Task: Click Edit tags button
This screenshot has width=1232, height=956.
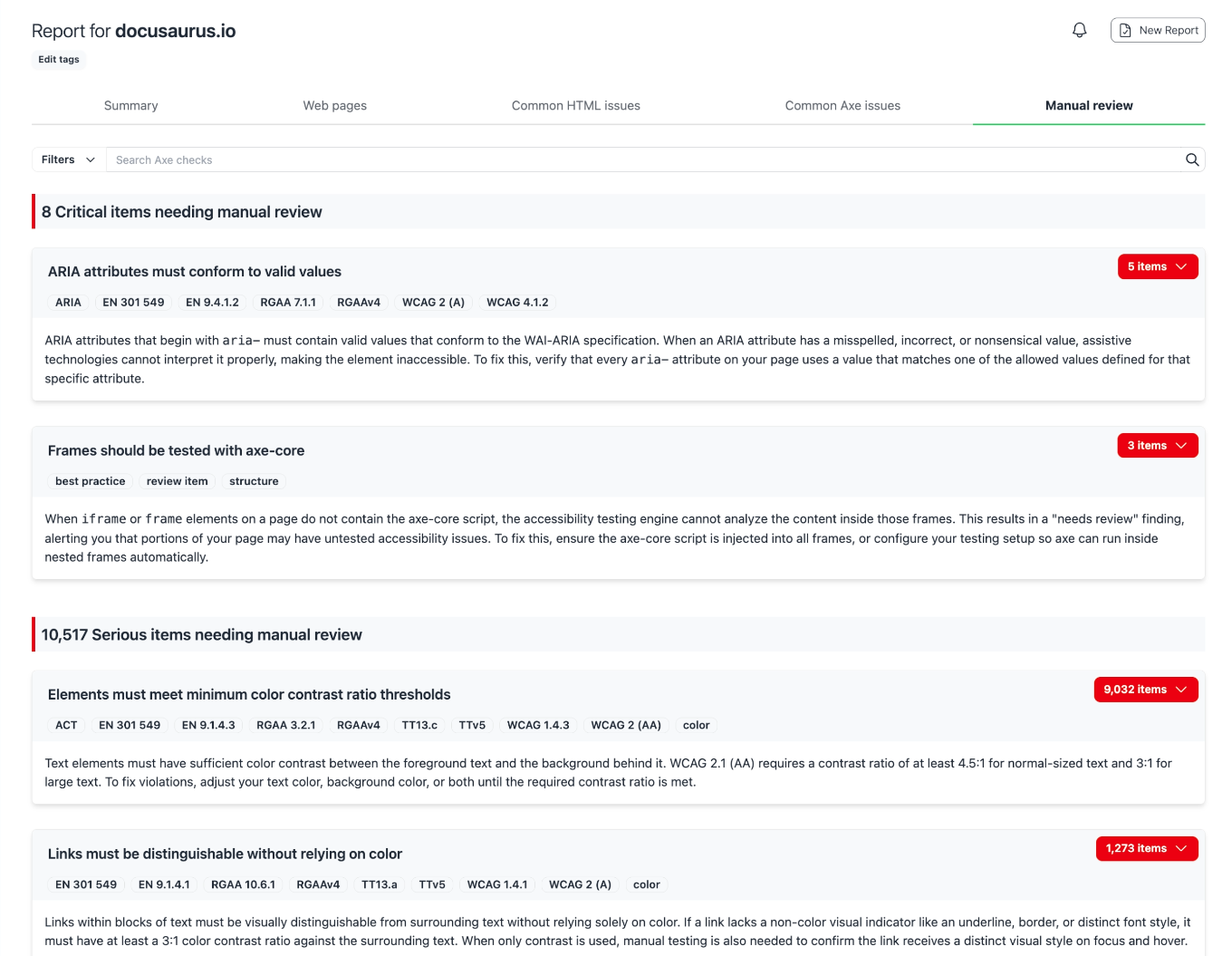Action: pos(59,60)
